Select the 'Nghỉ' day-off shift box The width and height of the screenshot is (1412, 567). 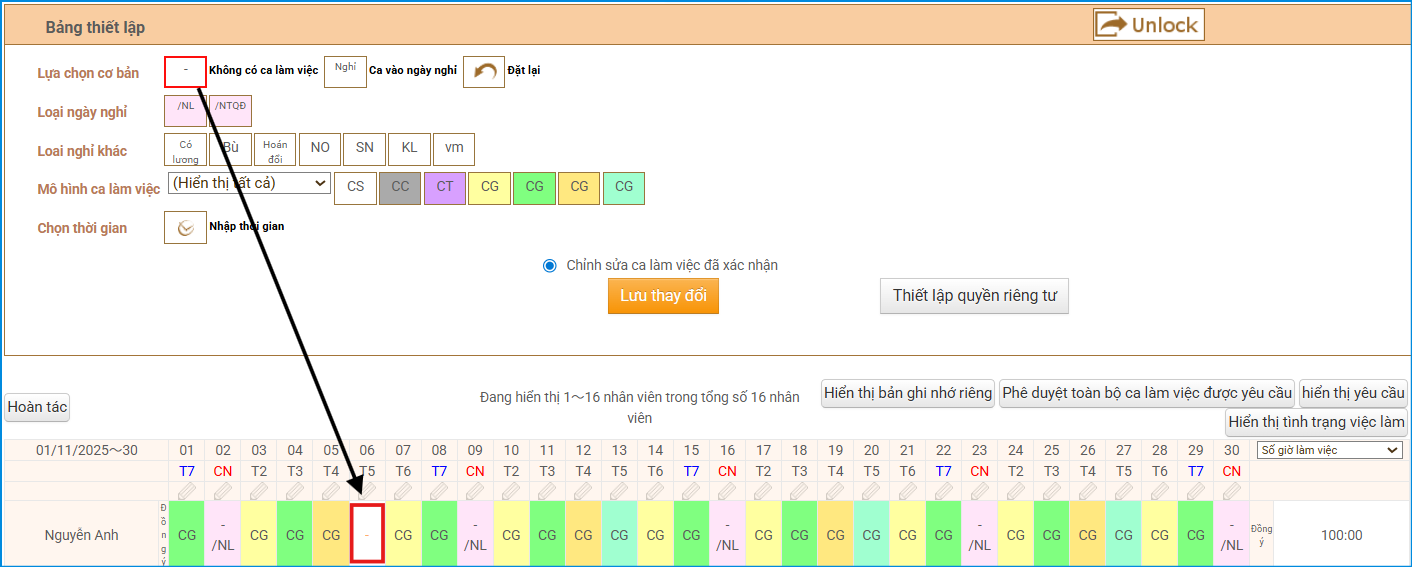(x=345, y=72)
